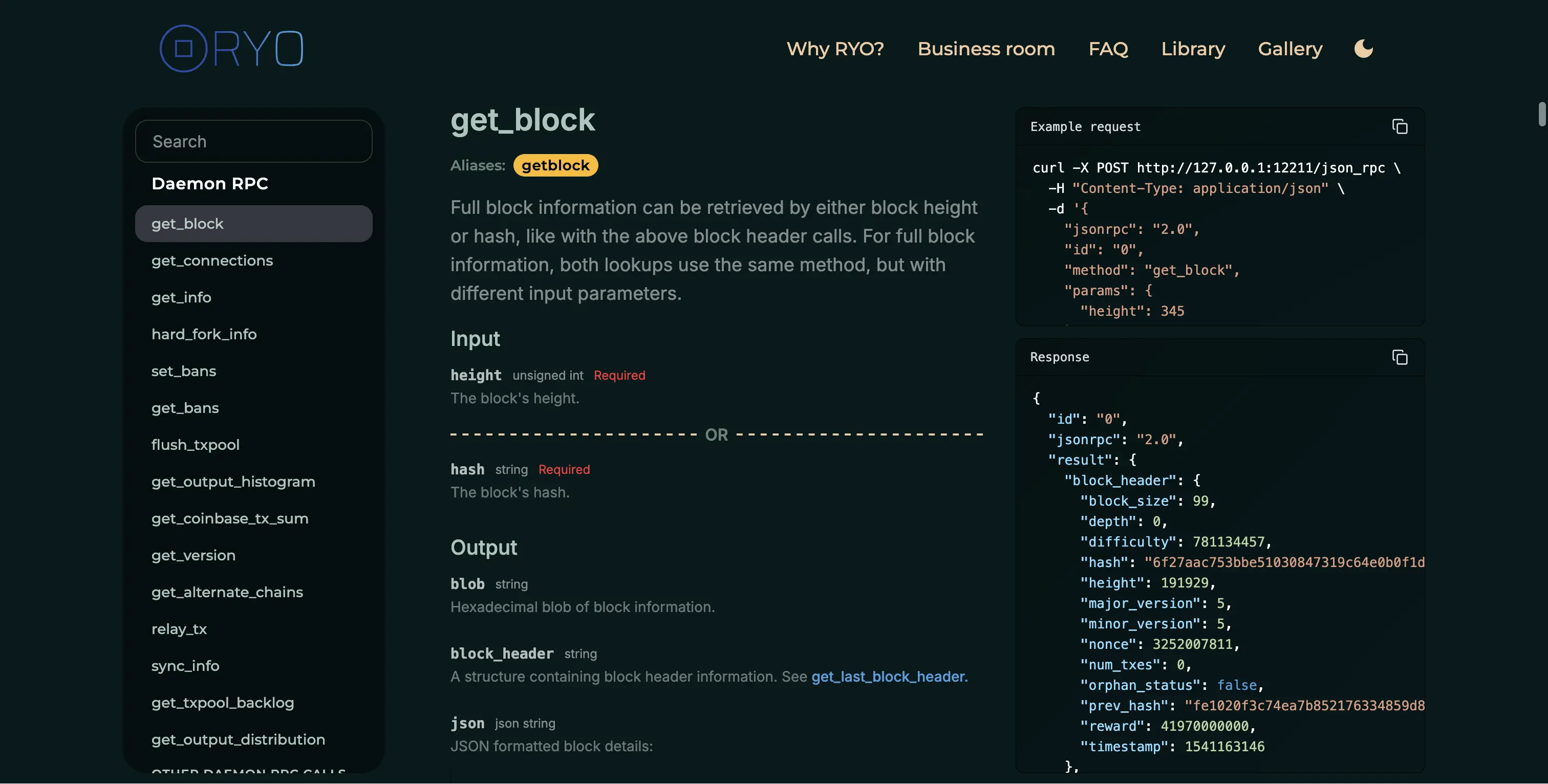Open the Business room page

point(986,49)
